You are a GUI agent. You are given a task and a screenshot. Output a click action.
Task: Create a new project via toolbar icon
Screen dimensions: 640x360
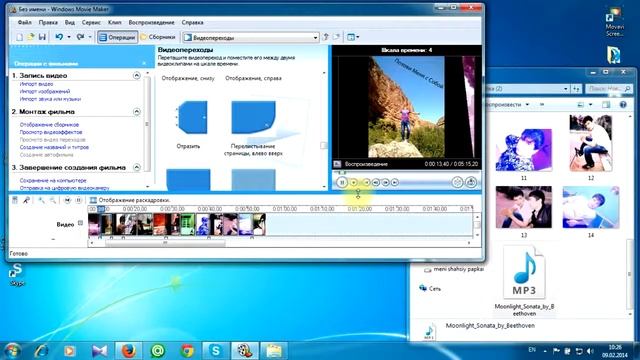click(x=19, y=37)
